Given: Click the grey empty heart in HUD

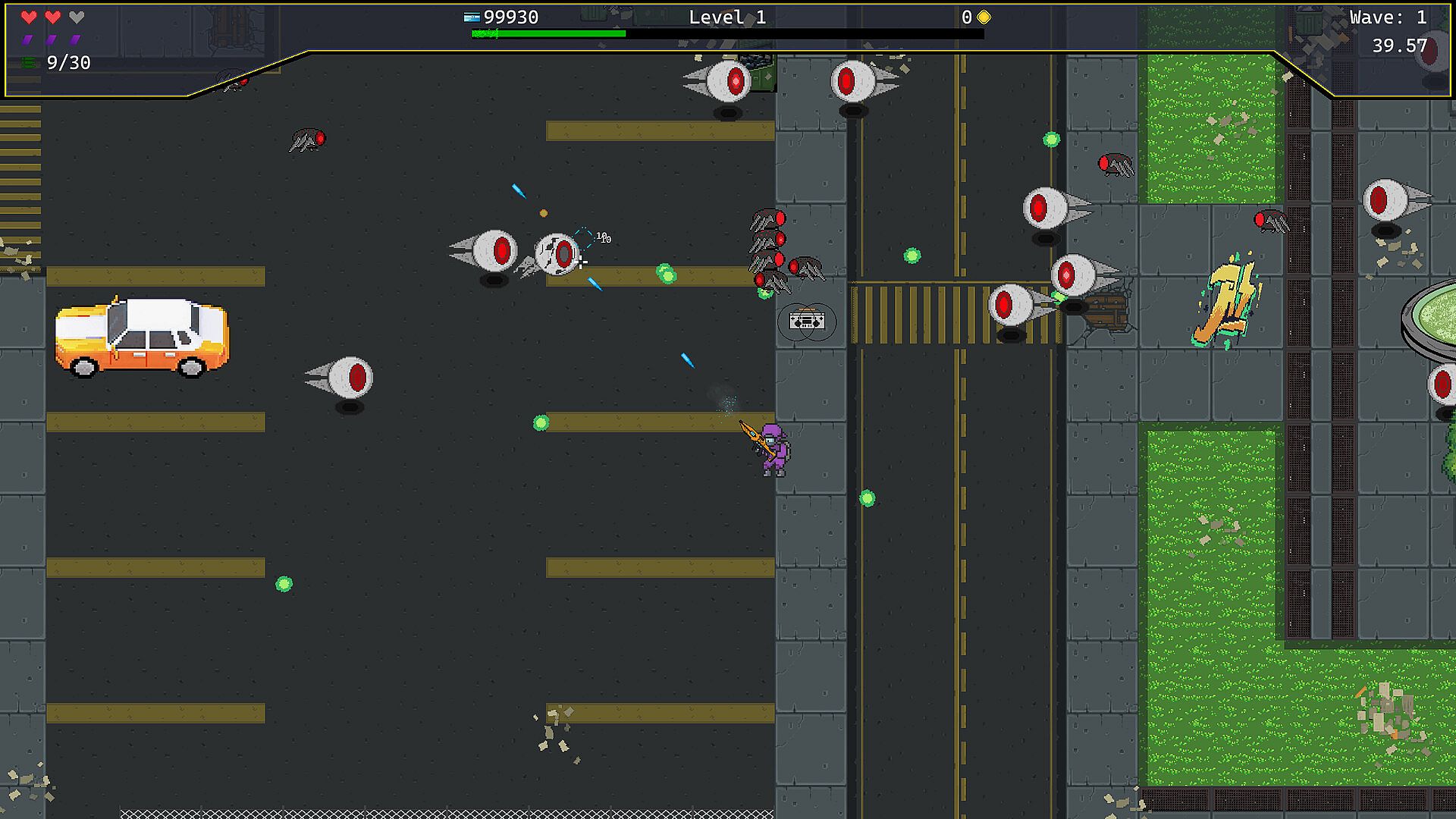Looking at the screenshot, I should coord(76,17).
